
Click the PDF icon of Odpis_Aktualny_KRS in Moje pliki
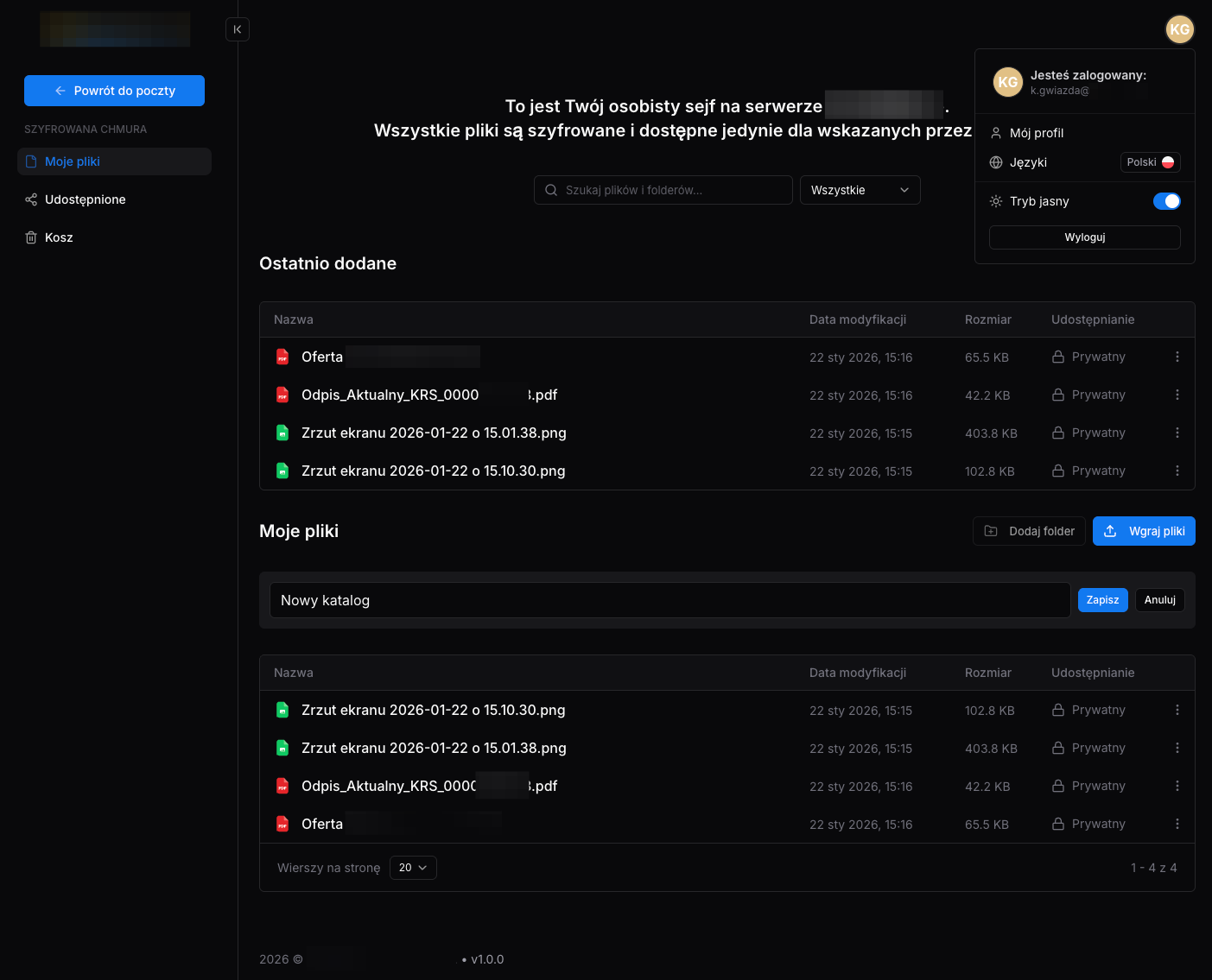(282, 786)
